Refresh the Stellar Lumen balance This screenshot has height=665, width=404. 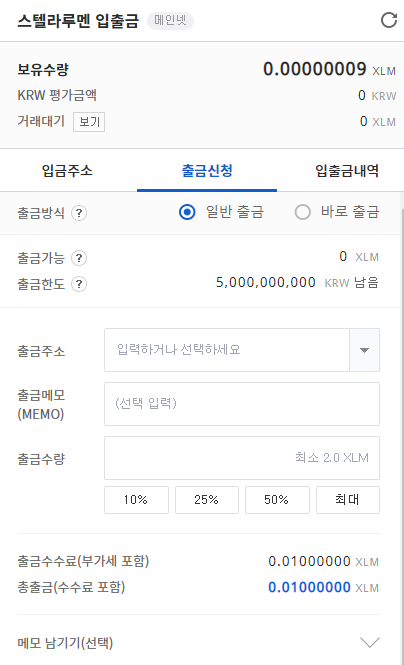point(389,20)
